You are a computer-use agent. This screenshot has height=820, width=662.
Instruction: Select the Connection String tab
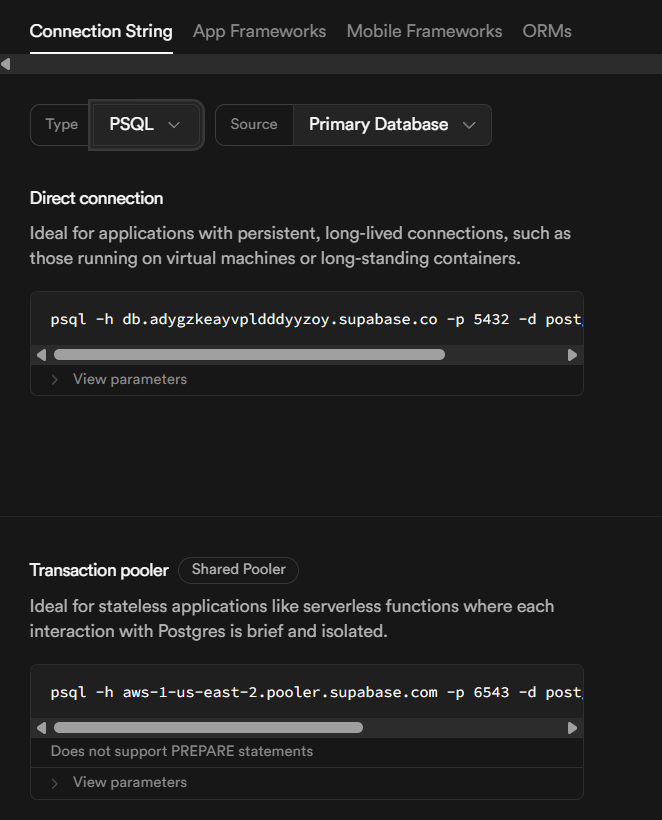(x=101, y=31)
